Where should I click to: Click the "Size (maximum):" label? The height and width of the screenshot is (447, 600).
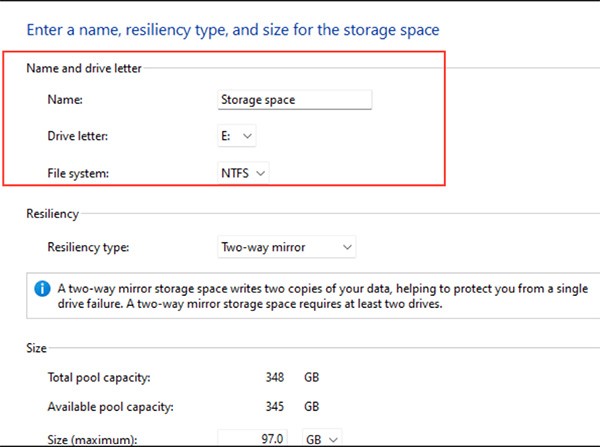91,439
